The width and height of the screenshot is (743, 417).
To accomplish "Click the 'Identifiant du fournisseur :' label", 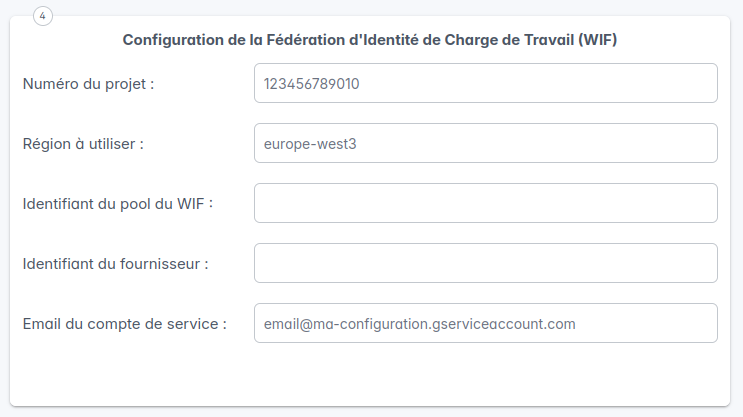I will tap(115, 264).
